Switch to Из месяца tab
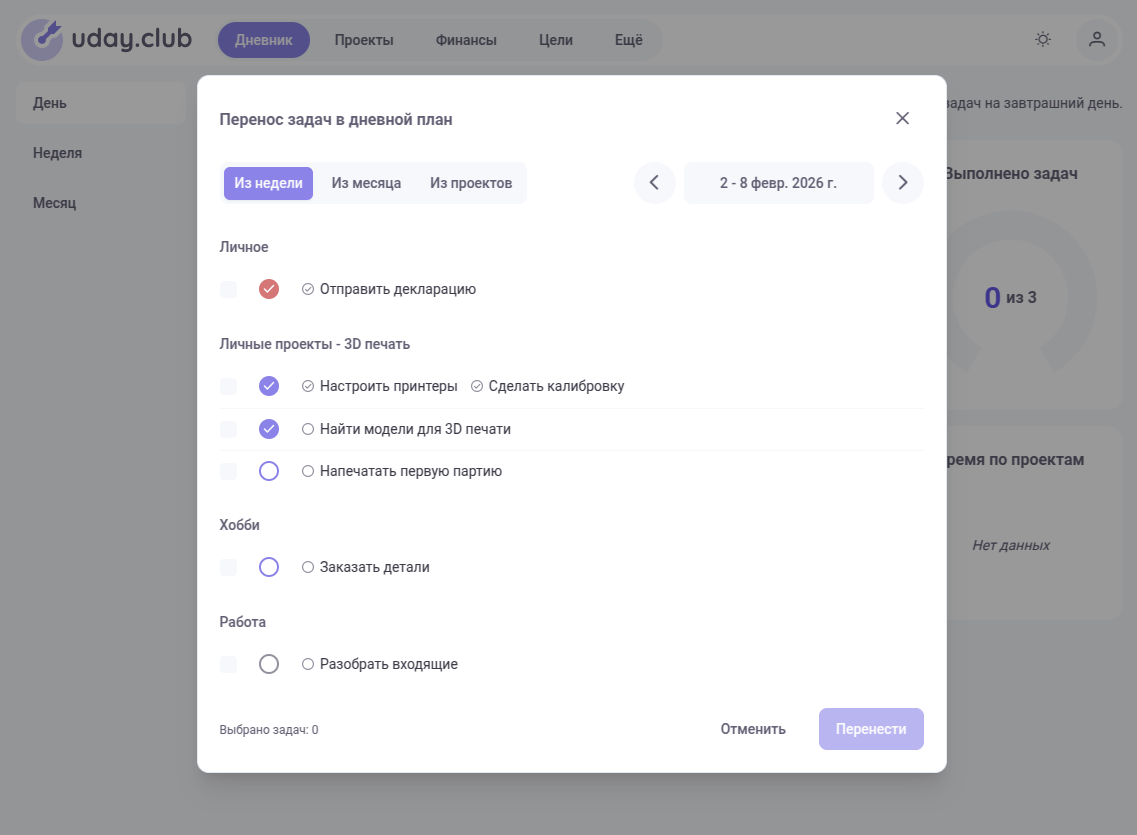This screenshot has height=835, width=1137. (366, 183)
